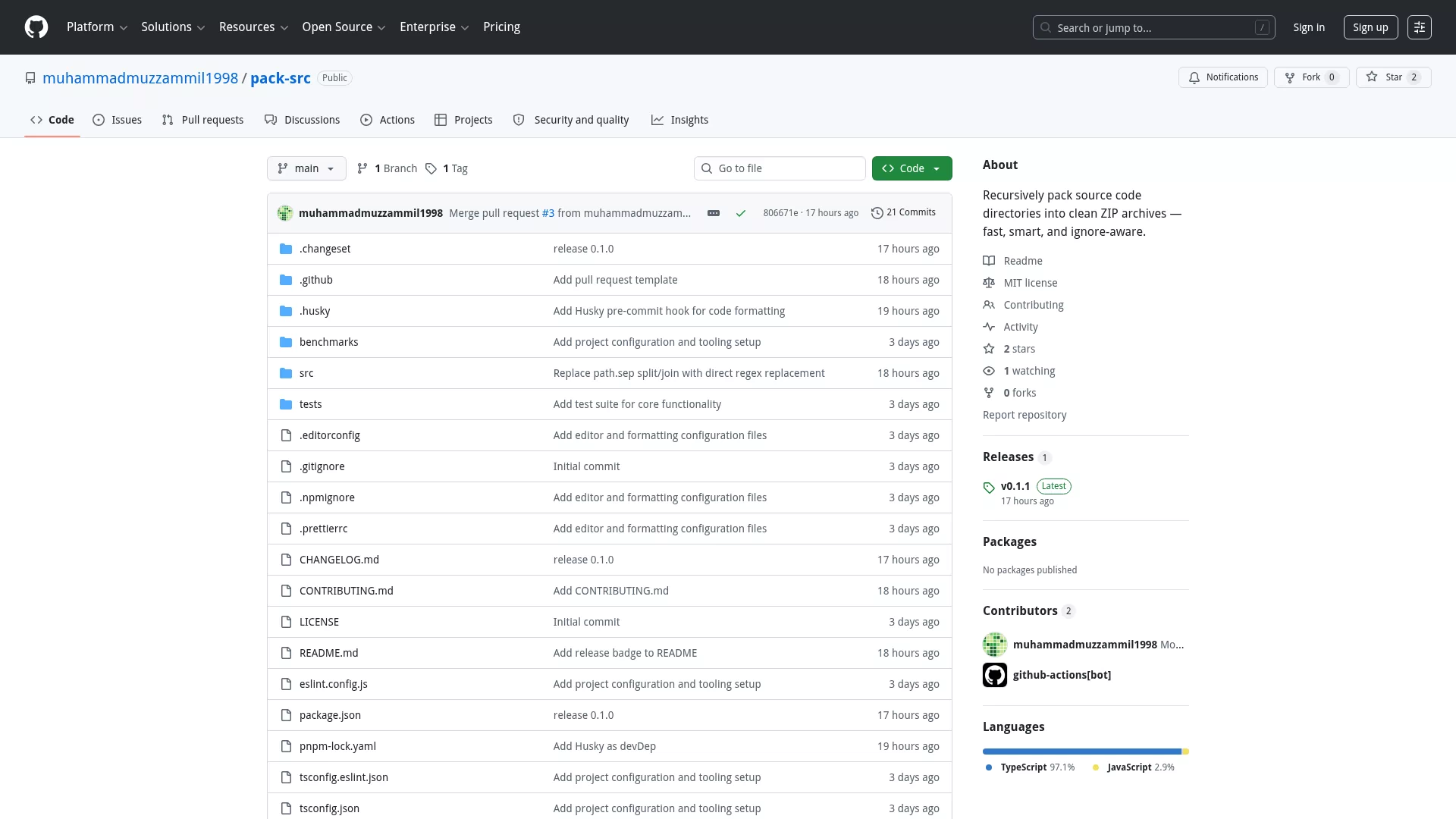
Task: Switch to the Actions tab
Action: 388,120
